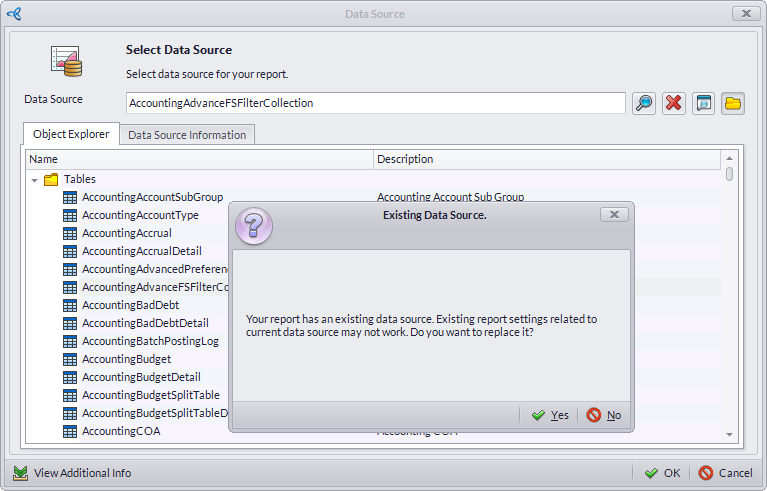Click the app logo in title bar
This screenshot has width=767, height=491.
click(x=14, y=14)
